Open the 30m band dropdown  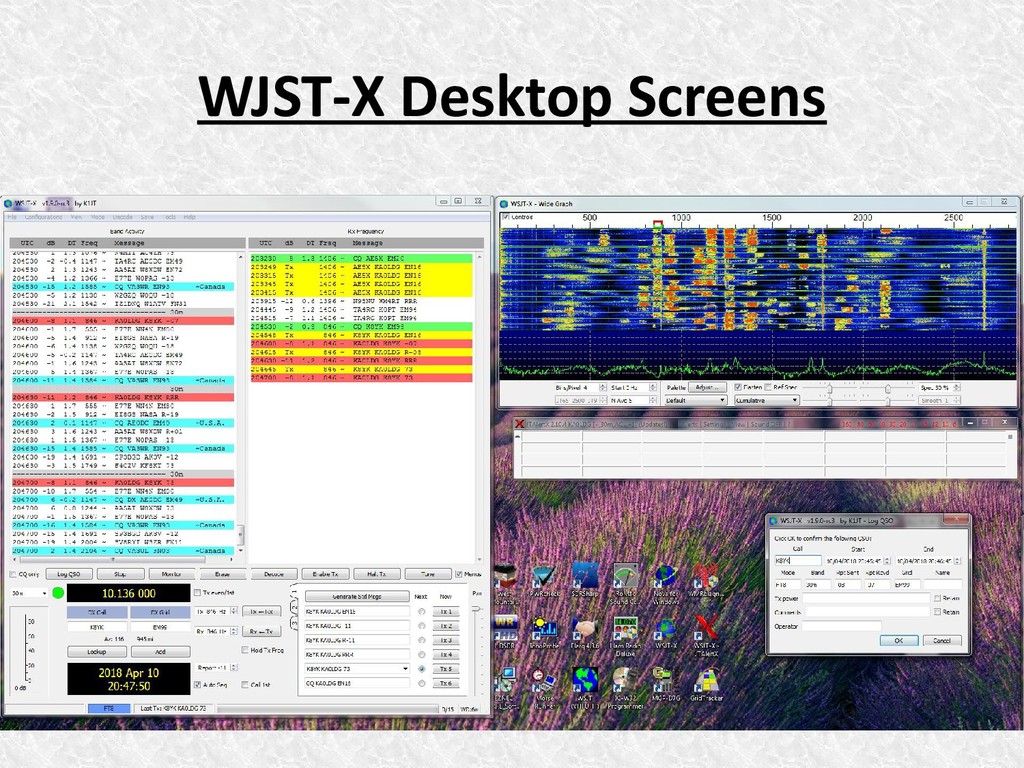click(29, 593)
